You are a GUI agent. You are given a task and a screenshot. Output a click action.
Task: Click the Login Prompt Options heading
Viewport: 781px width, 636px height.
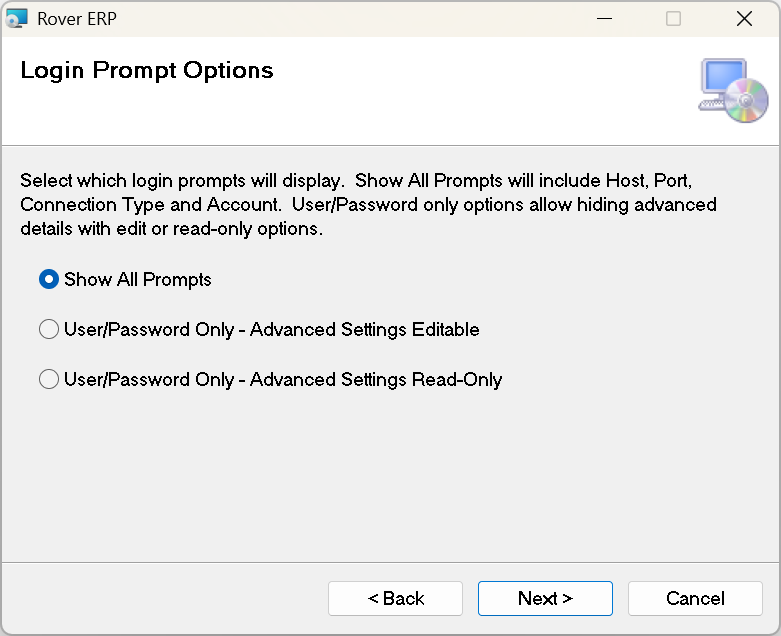(147, 70)
